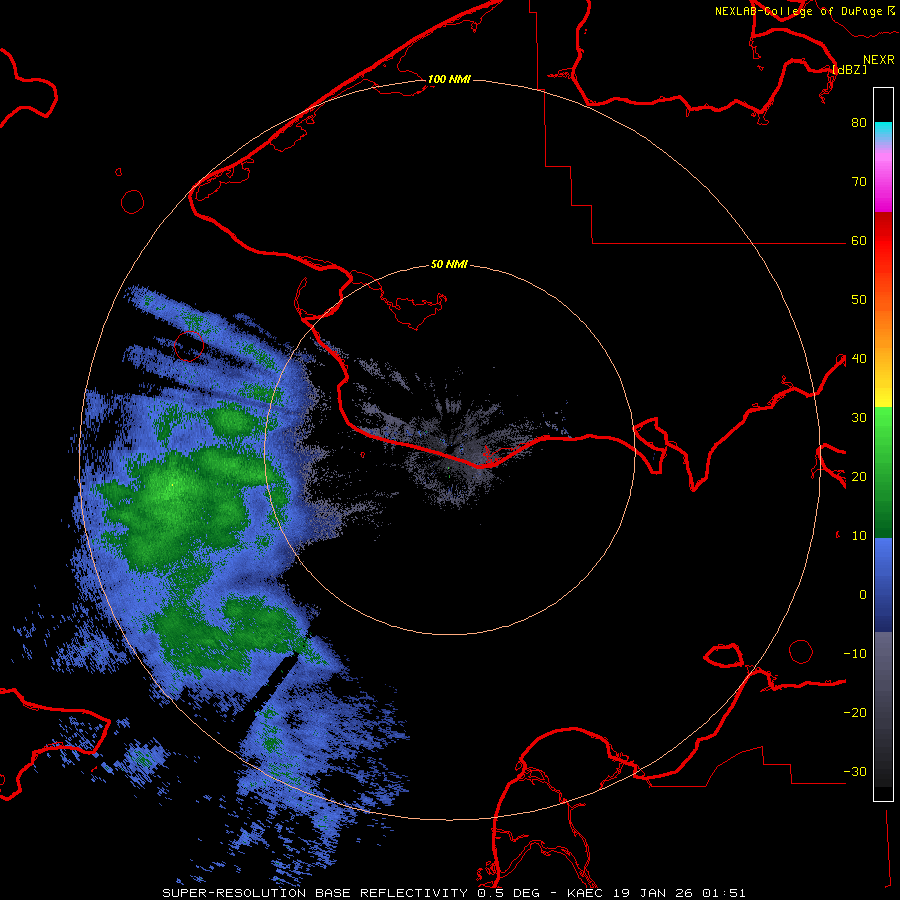Click the 80 dBZ scale label
900x900 pixels.
[x=859, y=123]
